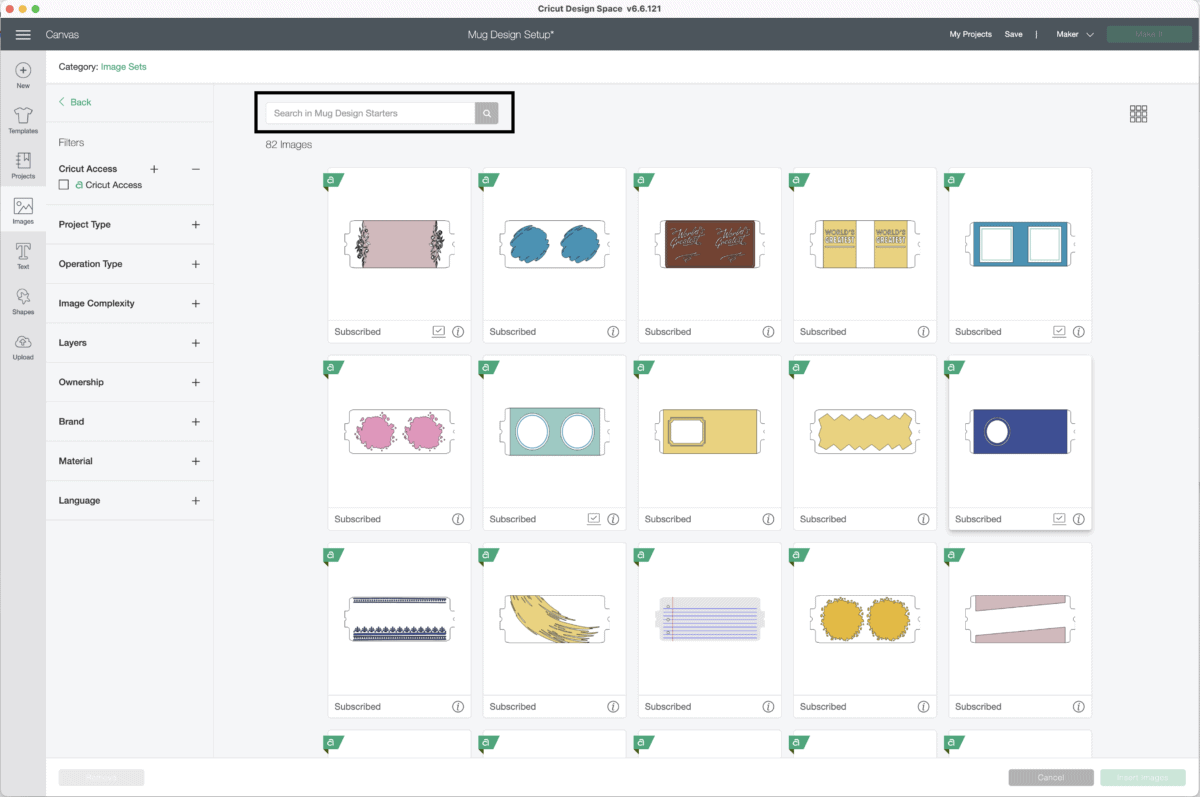Click the Back link

pyautogui.click(x=75, y=102)
